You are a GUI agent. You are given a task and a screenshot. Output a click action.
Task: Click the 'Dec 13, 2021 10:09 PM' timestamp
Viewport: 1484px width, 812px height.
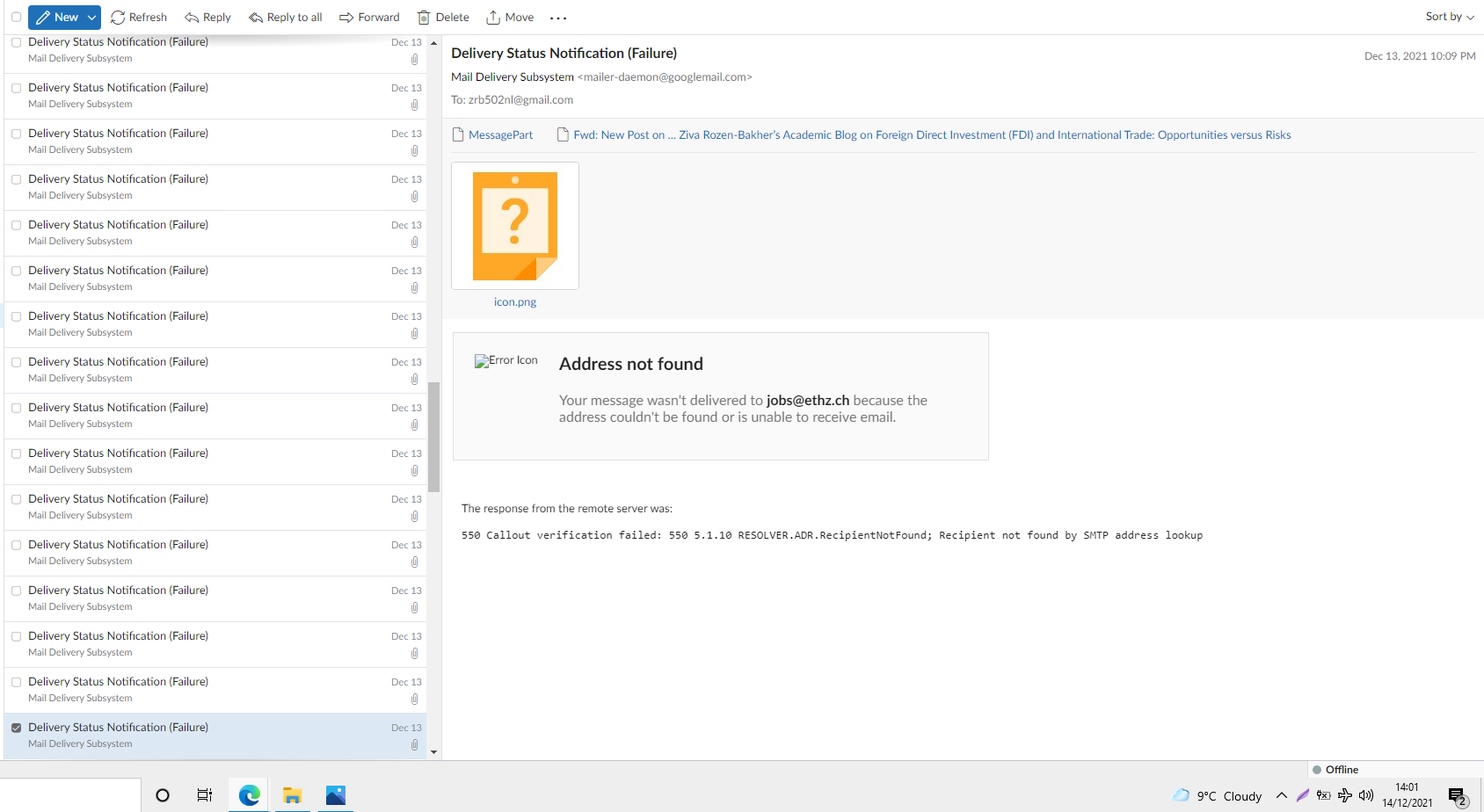point(1420,55)
